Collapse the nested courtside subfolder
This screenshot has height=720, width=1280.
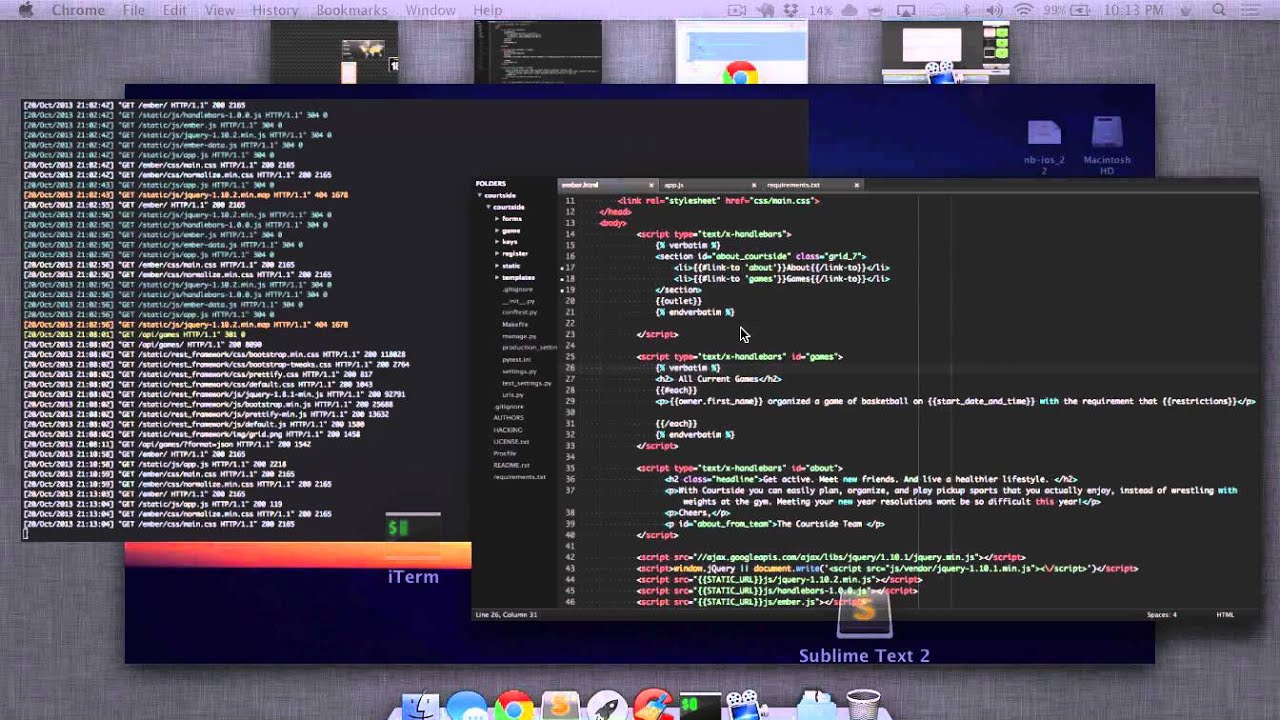(488, 207)
